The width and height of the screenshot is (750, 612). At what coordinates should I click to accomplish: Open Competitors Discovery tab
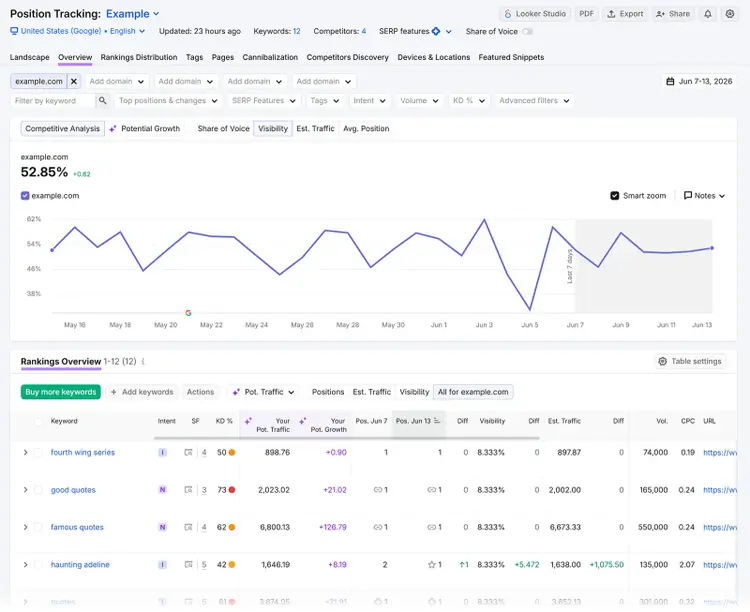pyautogui.click(x=347, y=57)
